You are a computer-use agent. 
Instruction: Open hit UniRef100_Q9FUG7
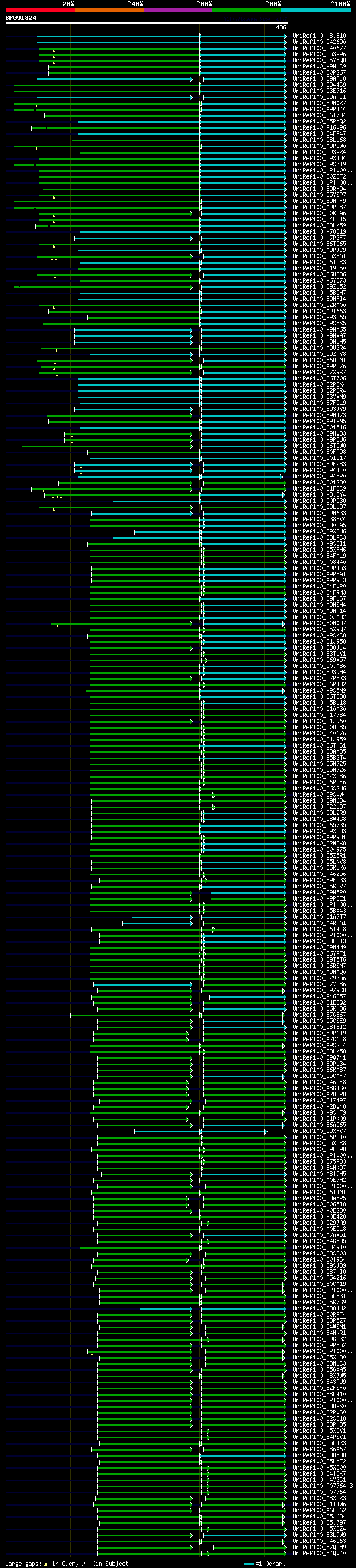tap(319, 599)
